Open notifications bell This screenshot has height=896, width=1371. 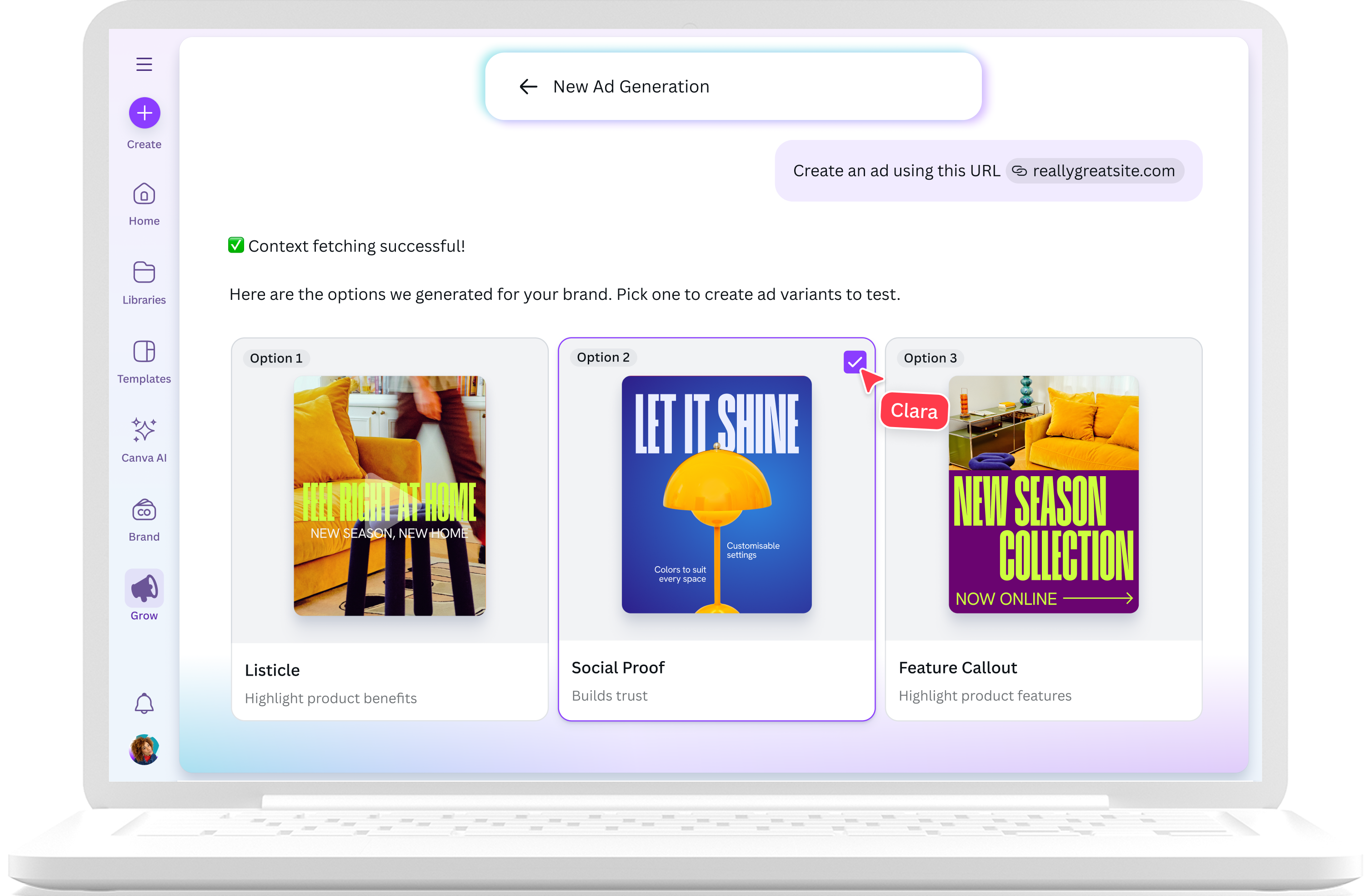[144, 703]
